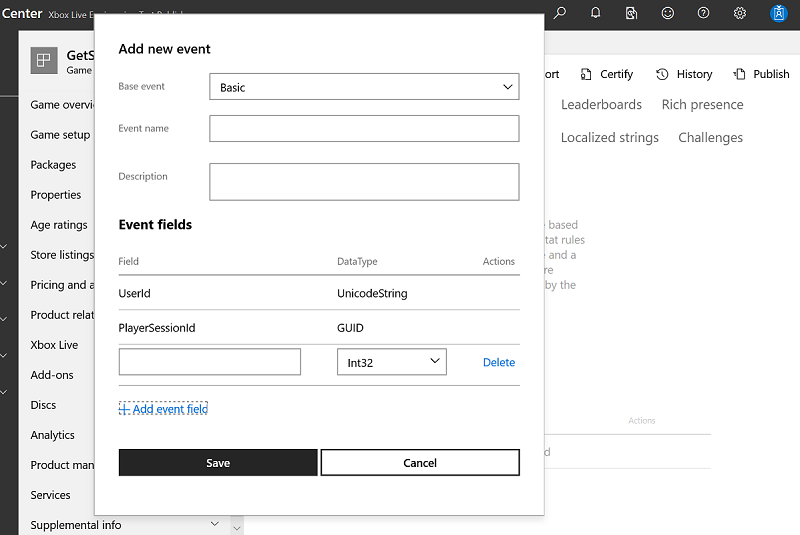
Task: Click into the Description text box
Action: [364, 182]
